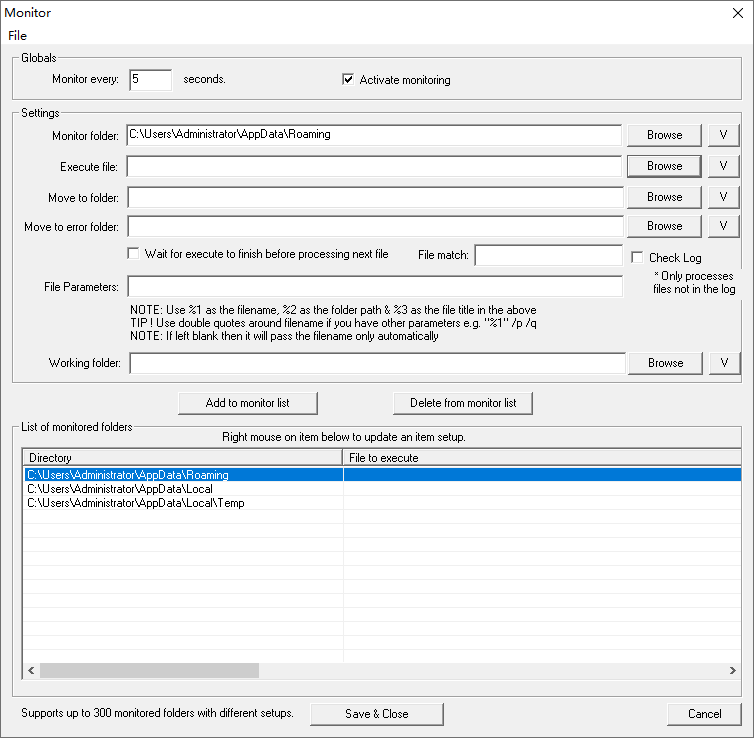
Task: Click the Save & Close button
Action: coord(376,714)
